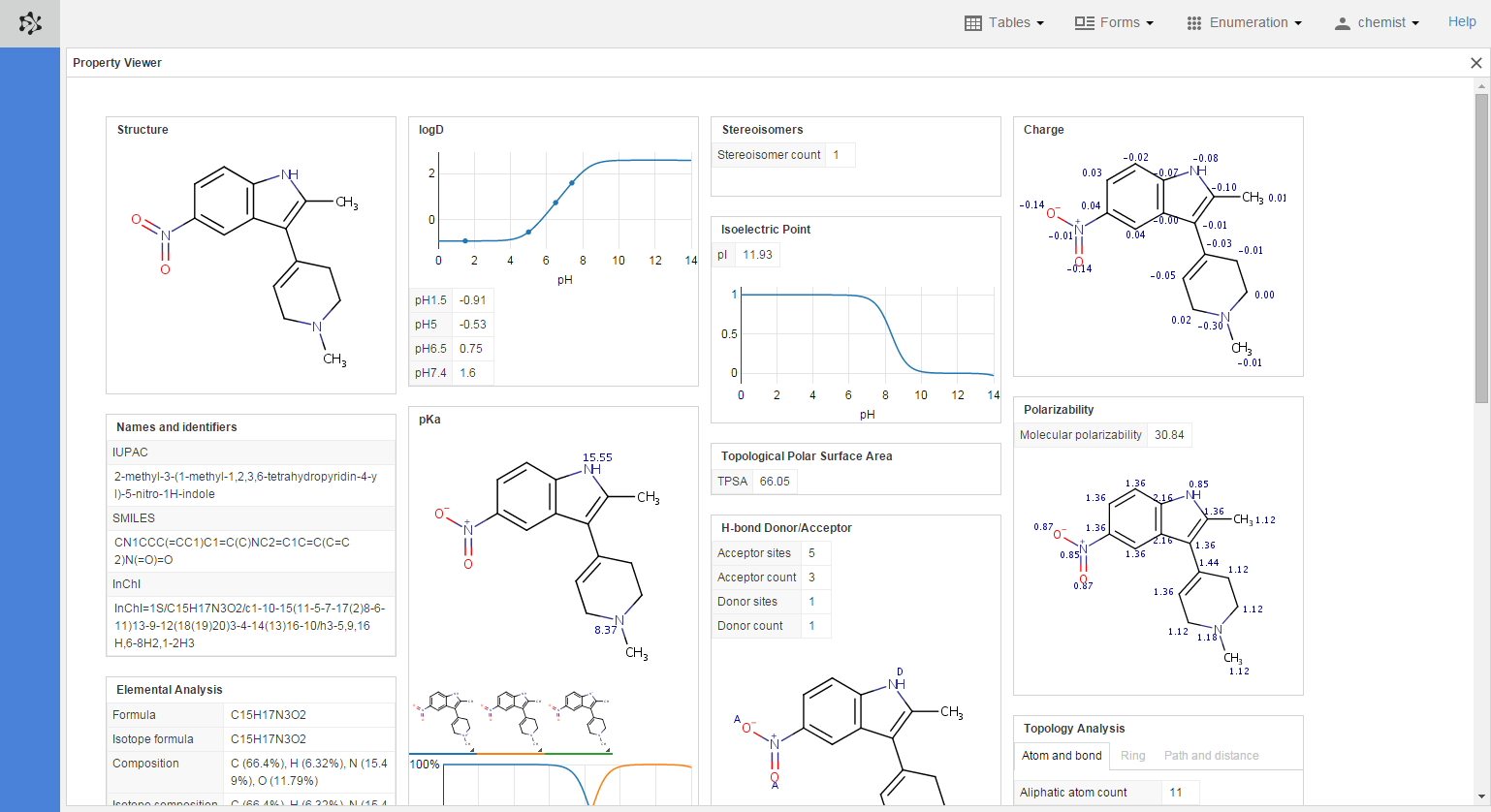Click the Donor count value 1
Viewport: 1491px width, 812px height.
pos(811,626)
